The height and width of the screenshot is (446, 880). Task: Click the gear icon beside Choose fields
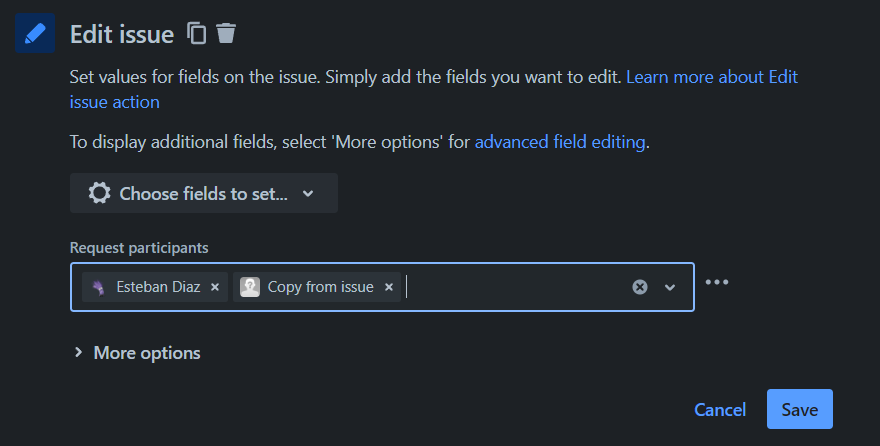[x=99, y=193]
